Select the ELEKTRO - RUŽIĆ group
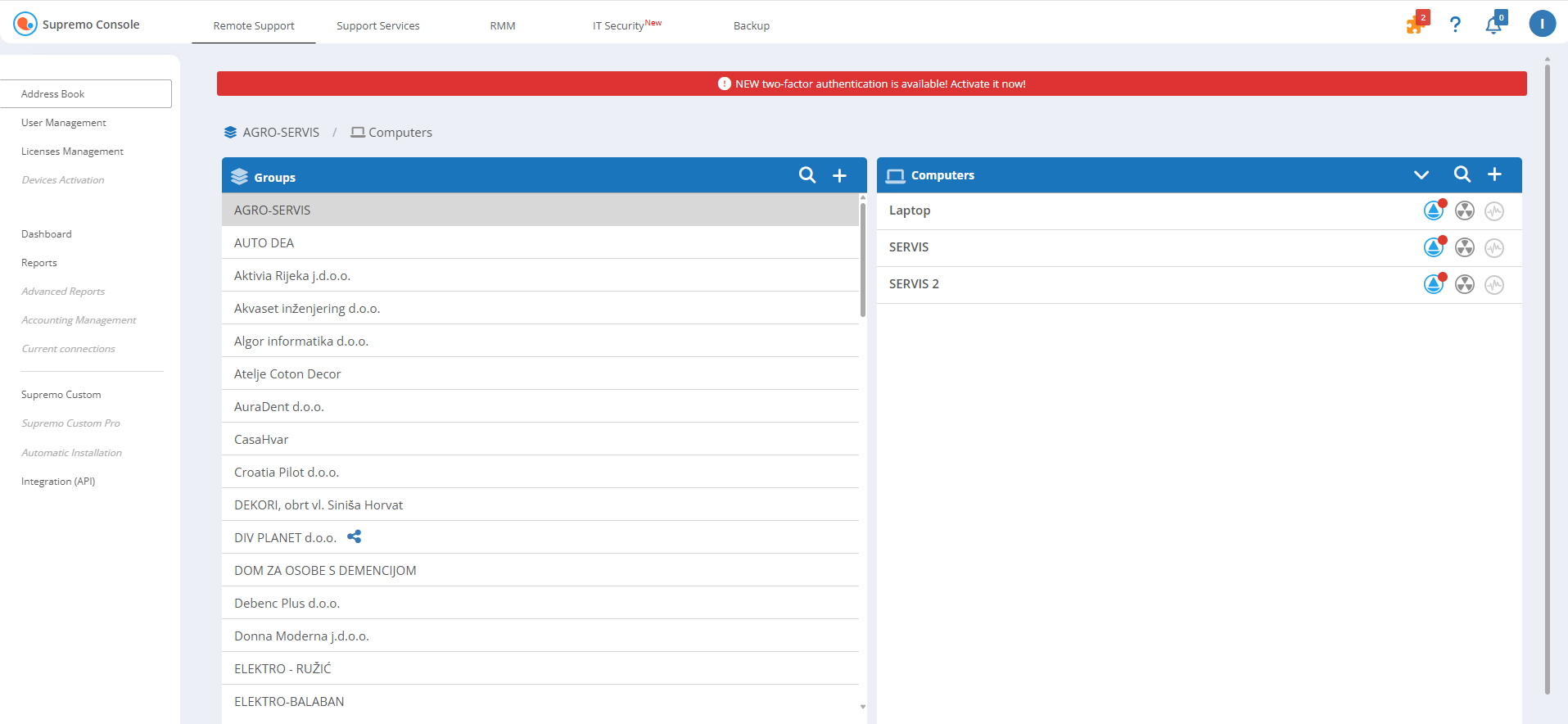Screen dimensions: 1568x724 click(x=540, y=668)
